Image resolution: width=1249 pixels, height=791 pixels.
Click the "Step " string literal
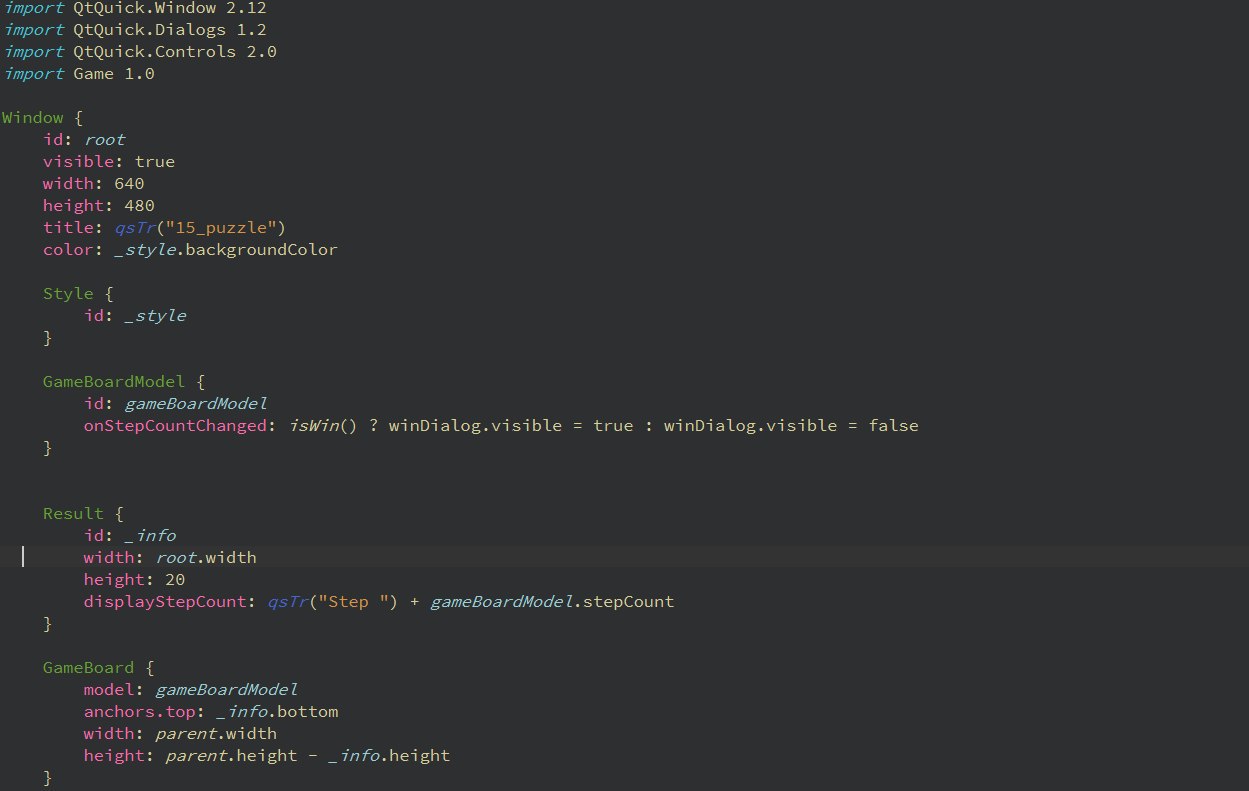pyautogui.click(x=354, y=601)
